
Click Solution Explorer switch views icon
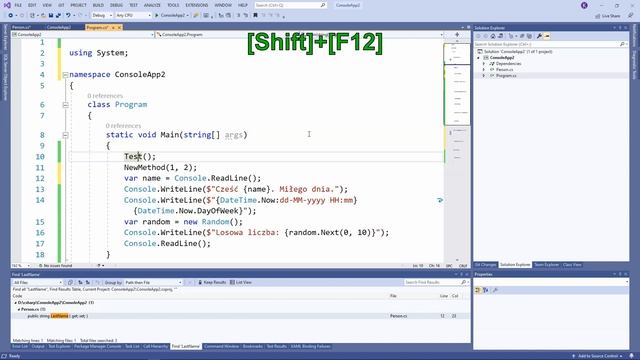500,36
